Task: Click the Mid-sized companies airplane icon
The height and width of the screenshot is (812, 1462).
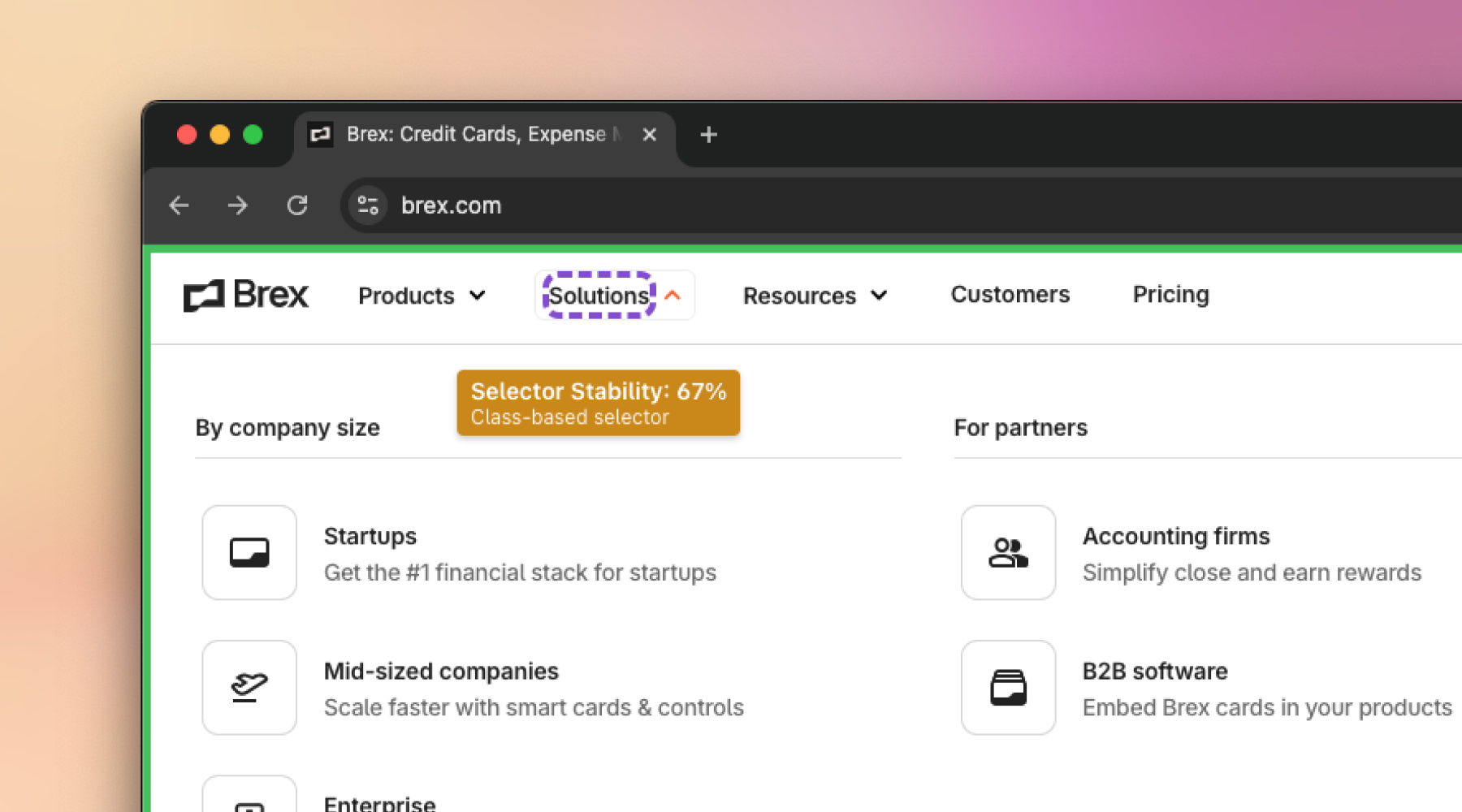Action: [249, 688]
